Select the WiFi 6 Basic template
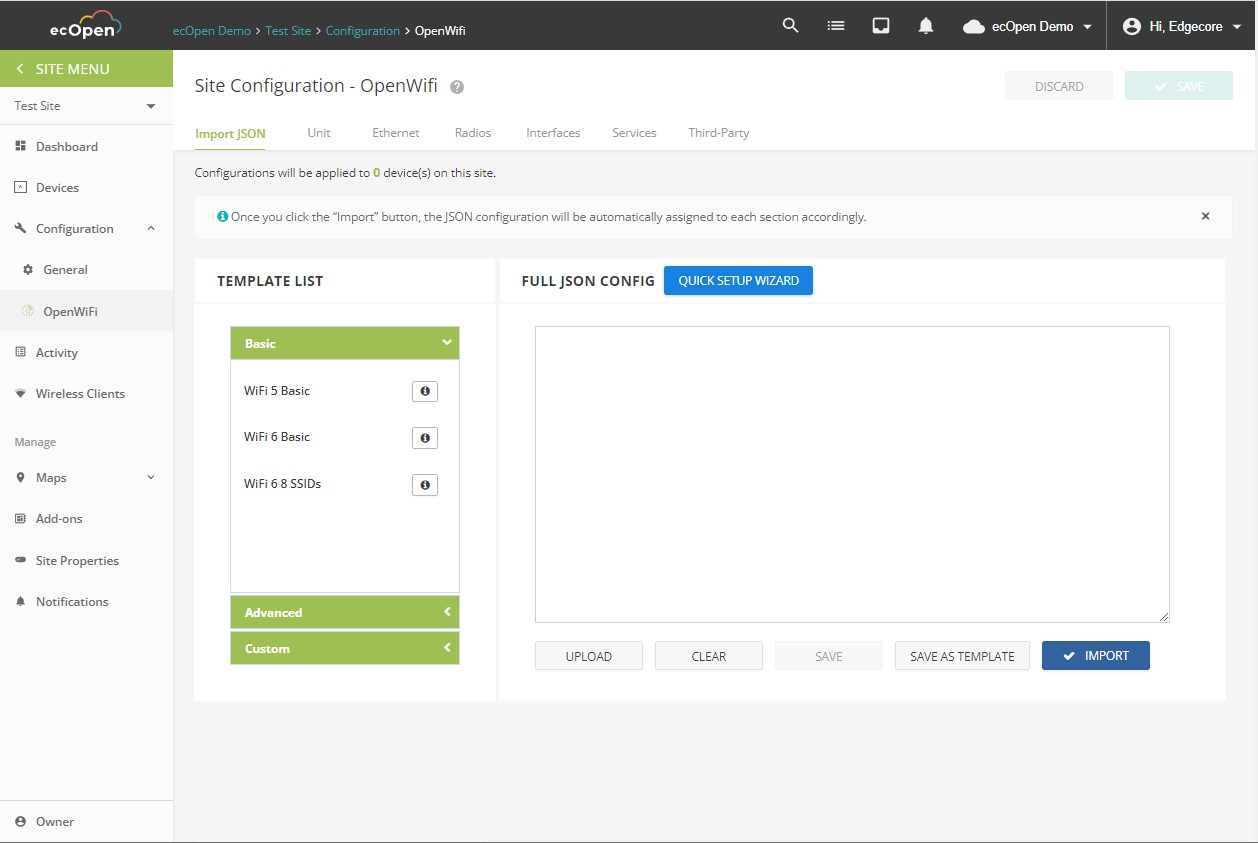This screenshot has height=843, width=1258. coord(277,437)
